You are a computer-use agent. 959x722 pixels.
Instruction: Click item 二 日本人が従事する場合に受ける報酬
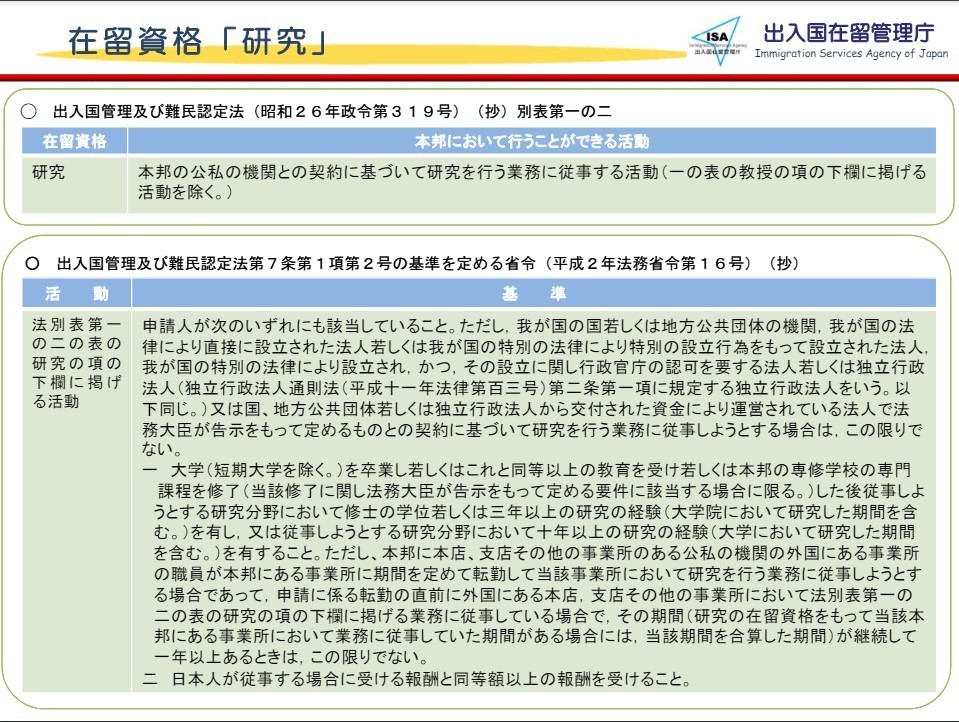417,679
